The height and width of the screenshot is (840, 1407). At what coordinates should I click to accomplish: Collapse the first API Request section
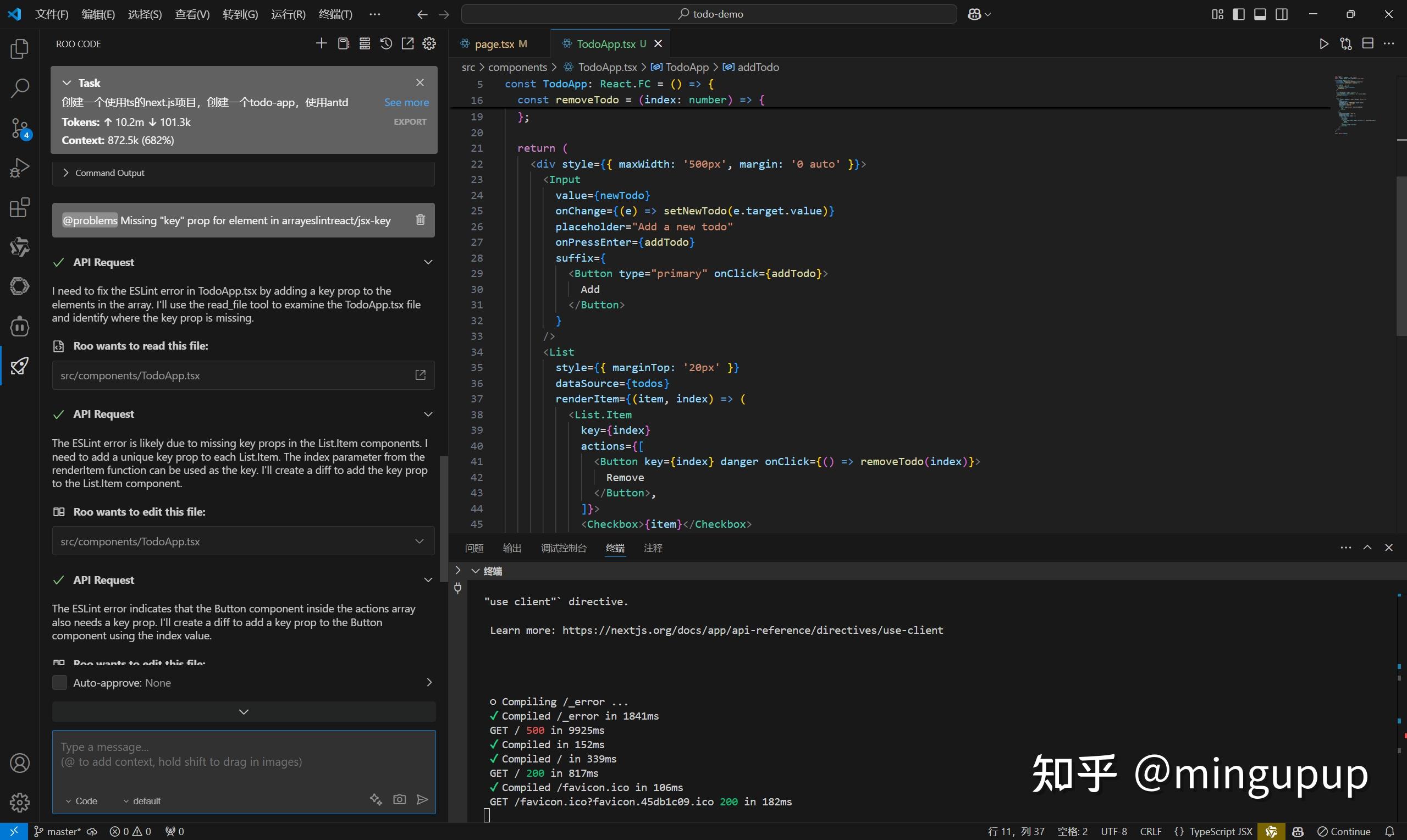click(x=428, y=262)
